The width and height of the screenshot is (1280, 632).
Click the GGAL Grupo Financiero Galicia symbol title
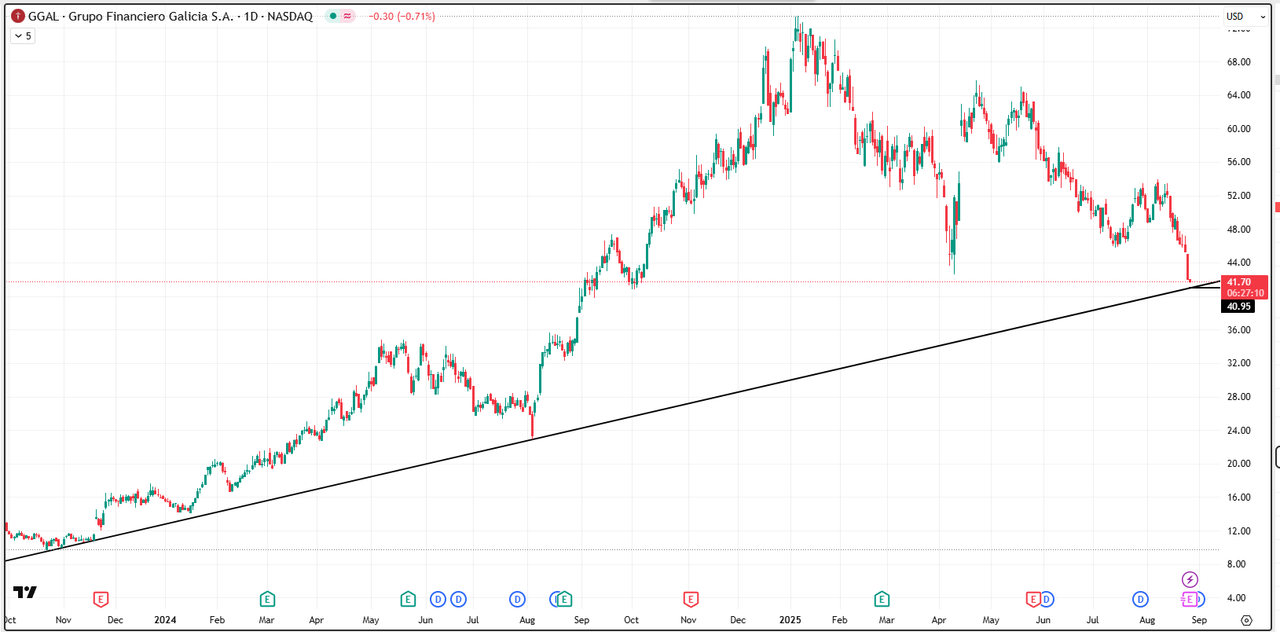[170, 16]
